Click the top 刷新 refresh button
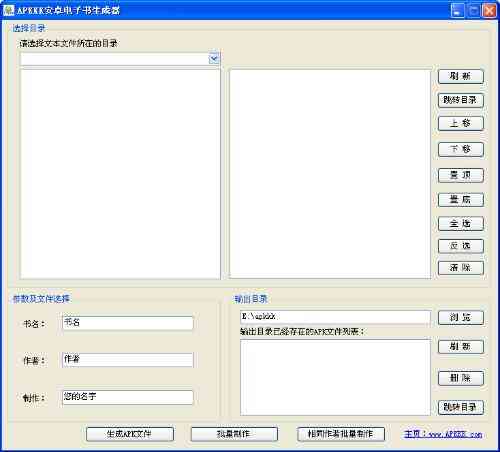Viewport: 500px width, 452px height. [461, 76]
